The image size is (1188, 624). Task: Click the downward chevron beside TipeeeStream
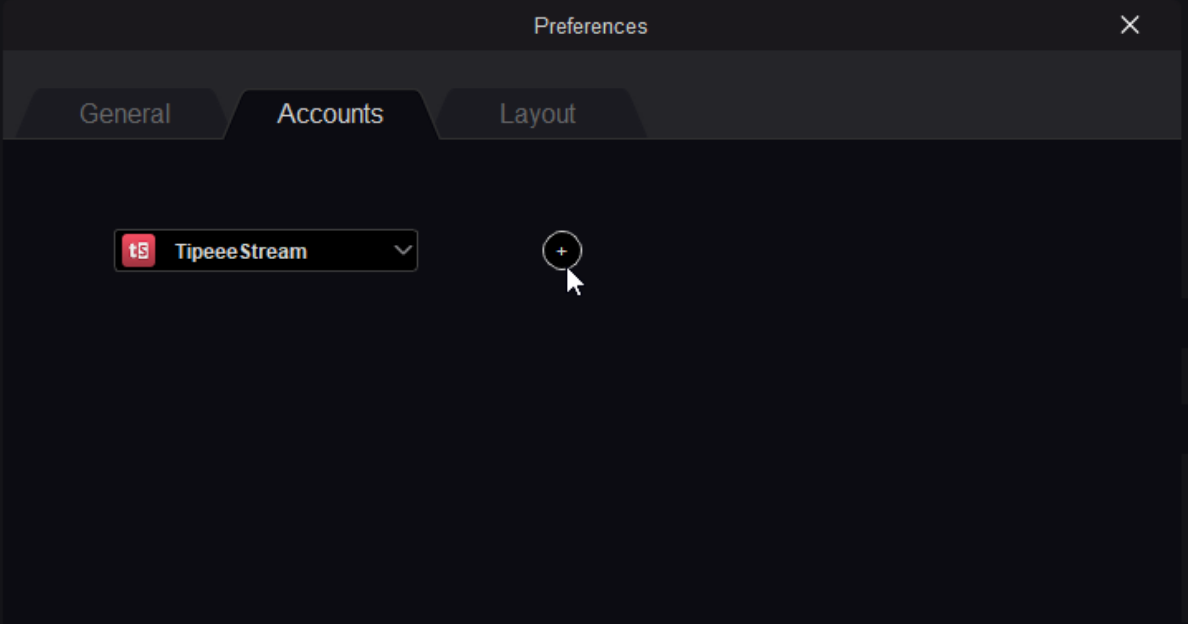coord(403,250)
